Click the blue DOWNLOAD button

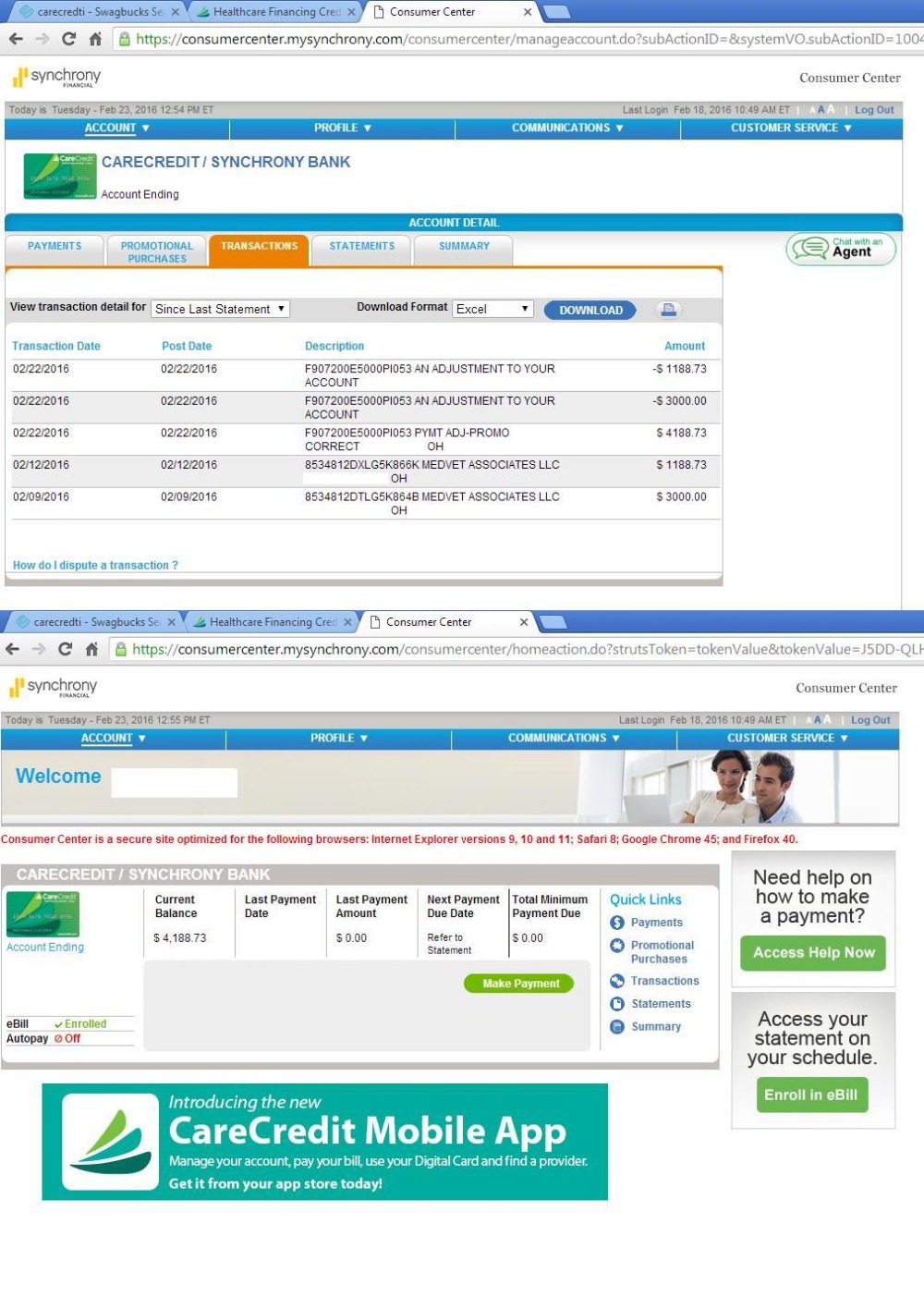(x=590, y=310)
